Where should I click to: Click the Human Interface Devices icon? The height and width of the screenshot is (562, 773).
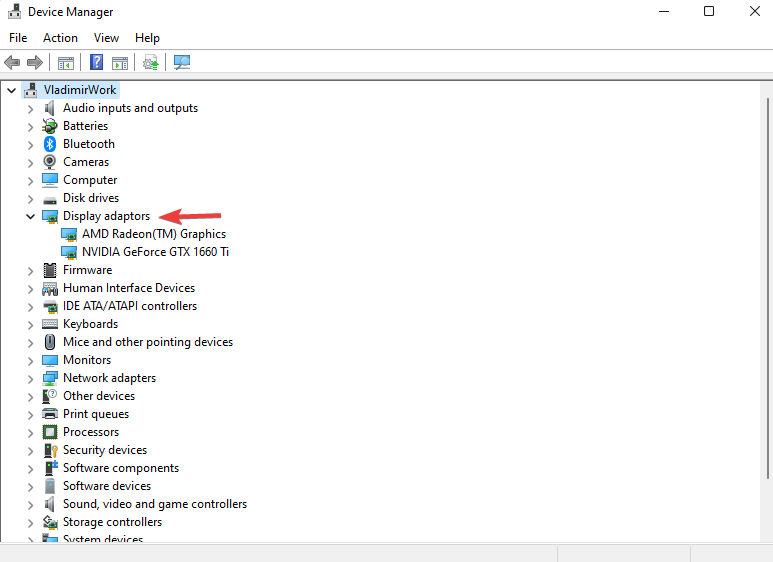[x=50, y=288]
